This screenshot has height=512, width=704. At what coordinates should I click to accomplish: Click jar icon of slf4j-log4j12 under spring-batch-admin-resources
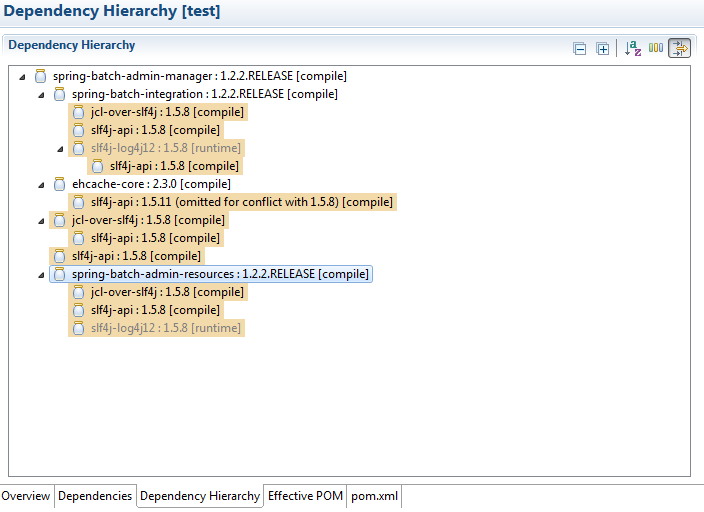pyautogui.click(x=79, y=328)
